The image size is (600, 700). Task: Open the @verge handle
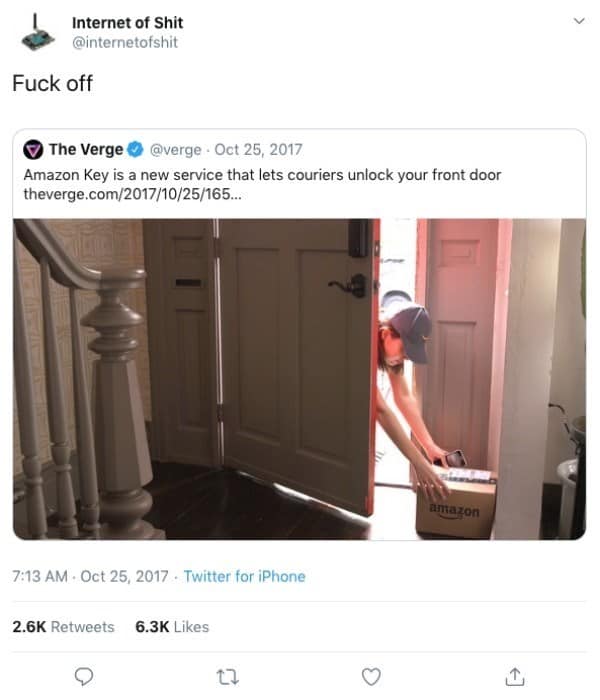tap(175, 150)
